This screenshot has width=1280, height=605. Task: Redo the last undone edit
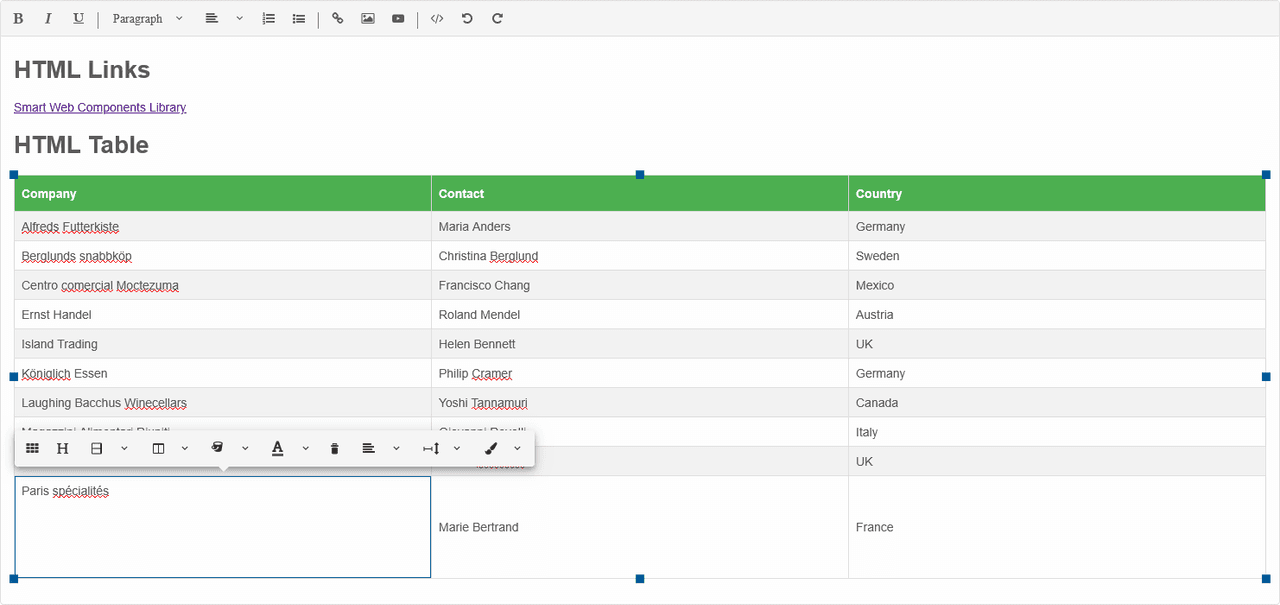tap(497, 19)
